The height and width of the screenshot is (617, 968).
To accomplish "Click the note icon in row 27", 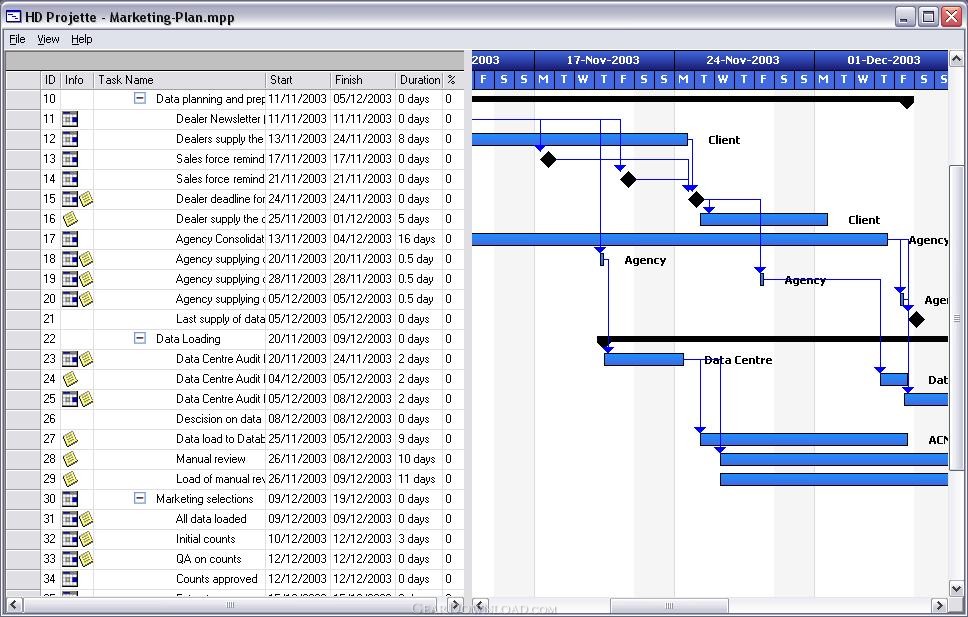I will coord(70,439).
